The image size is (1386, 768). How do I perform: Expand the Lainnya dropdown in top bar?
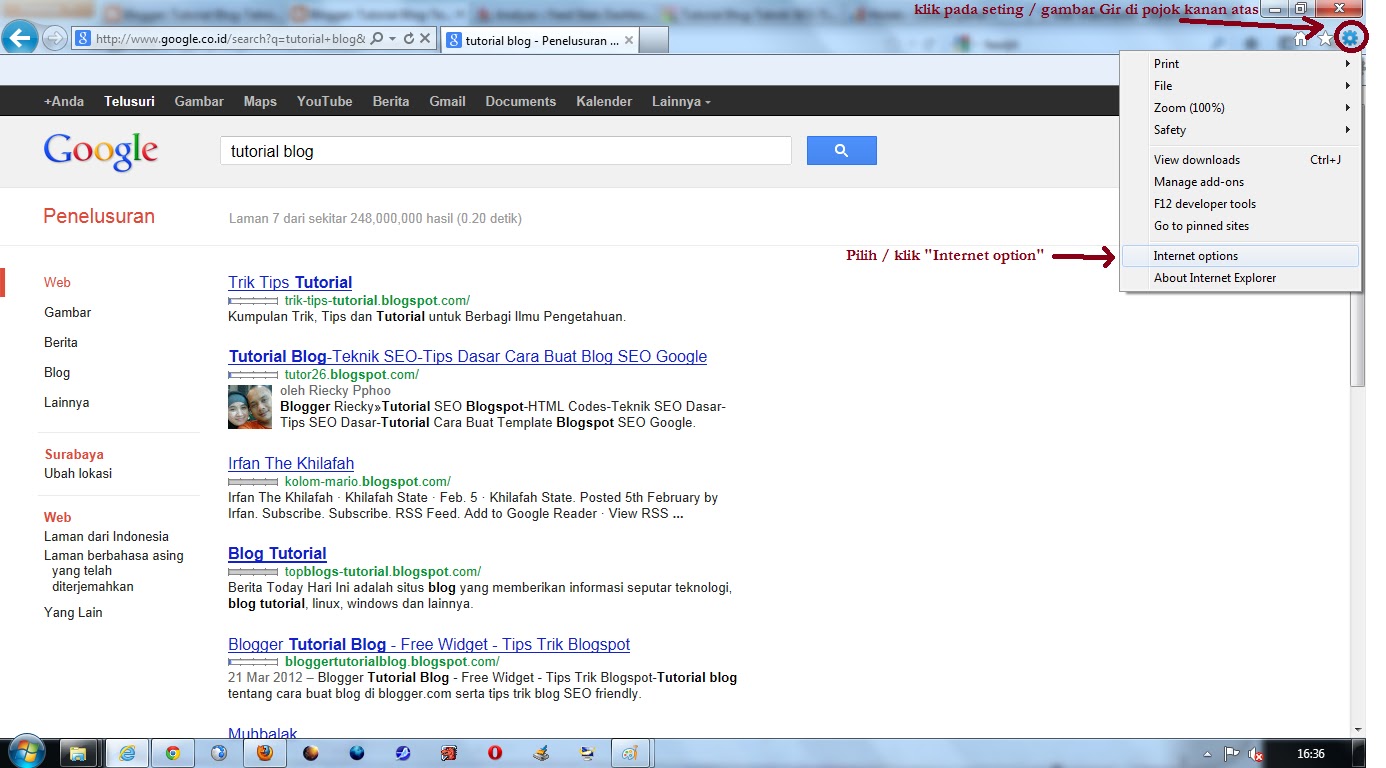(x=681, y=101)
